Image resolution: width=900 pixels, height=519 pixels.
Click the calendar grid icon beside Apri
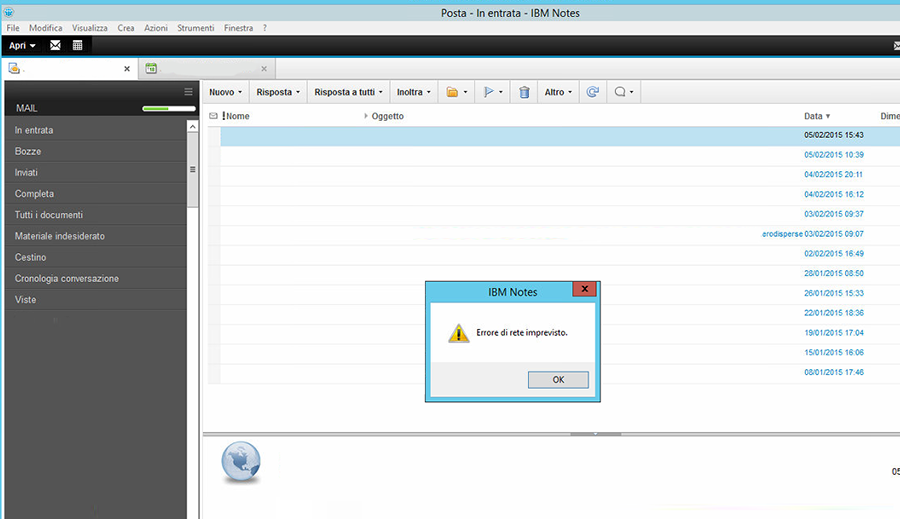click(x=77, y=45)
